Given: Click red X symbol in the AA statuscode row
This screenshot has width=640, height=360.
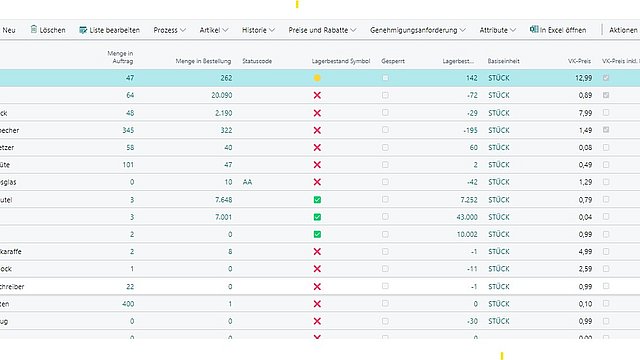Looking at the screenshot, I should coord(317,182).
